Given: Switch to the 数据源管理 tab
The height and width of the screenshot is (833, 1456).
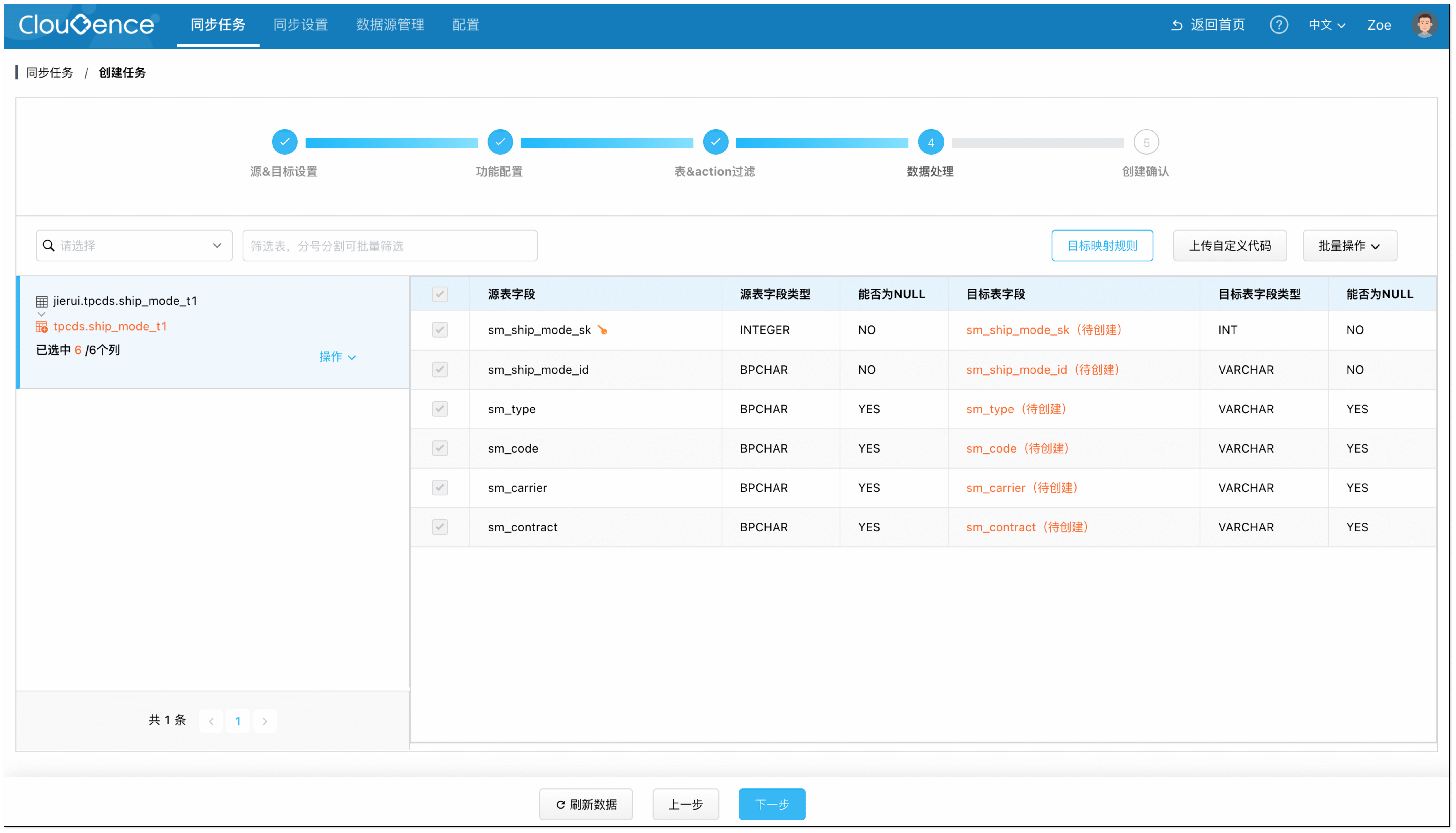Looking at the screenshot, I should (390, 25).
